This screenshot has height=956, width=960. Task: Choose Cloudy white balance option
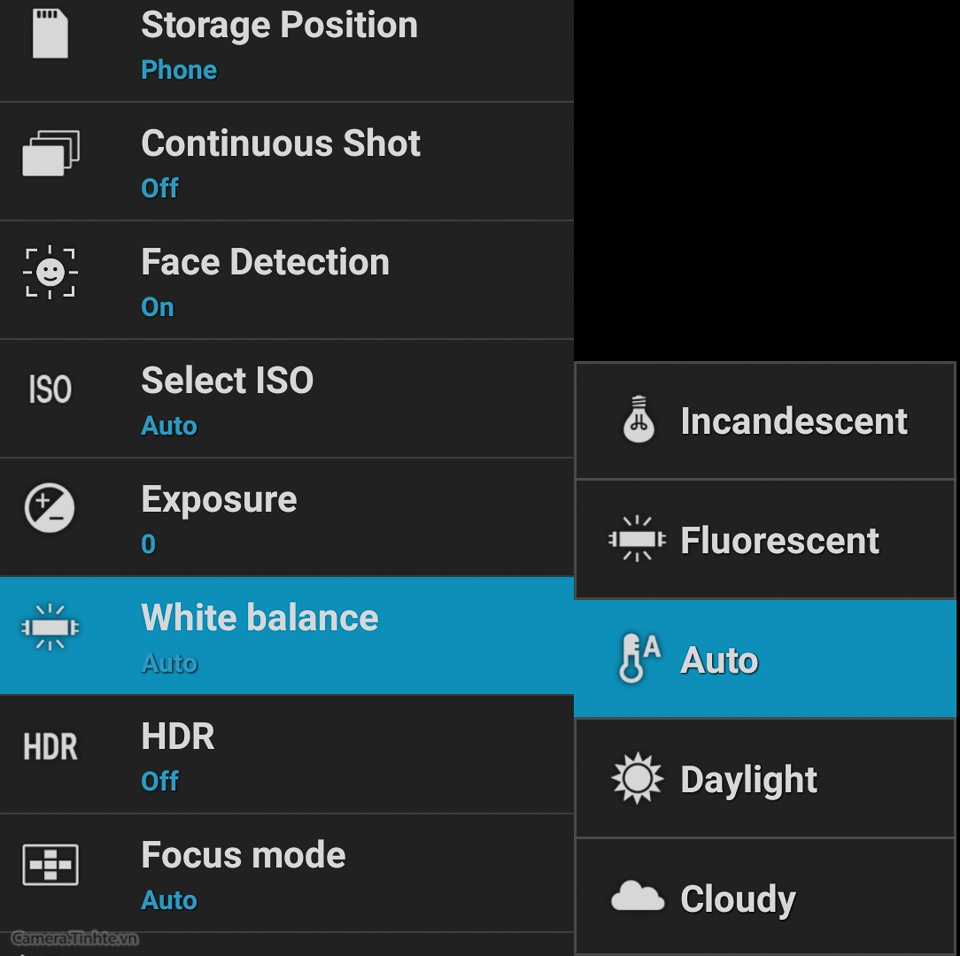[765, 896]
